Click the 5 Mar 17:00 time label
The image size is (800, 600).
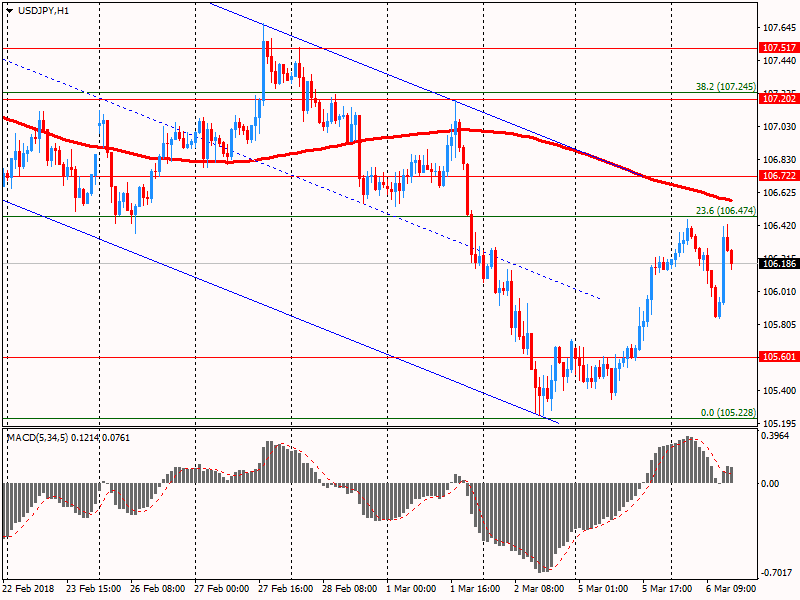[667, 588]
